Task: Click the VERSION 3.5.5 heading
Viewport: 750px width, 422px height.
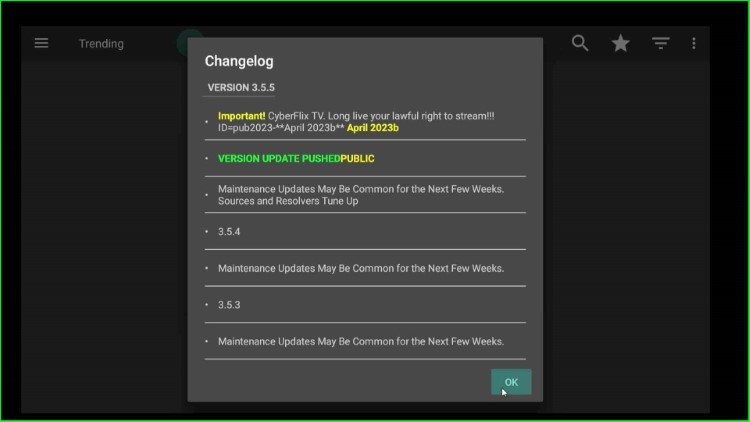Action: point(241,88)
